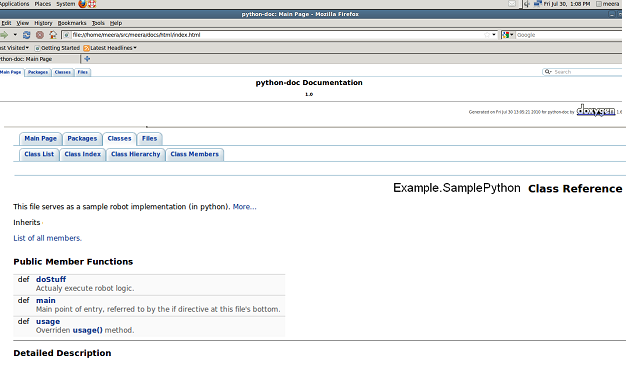The height and width of the screenshot is (375, 626).
Task: Click the python-doc Documentation title
Action: (x=309, y=83)
